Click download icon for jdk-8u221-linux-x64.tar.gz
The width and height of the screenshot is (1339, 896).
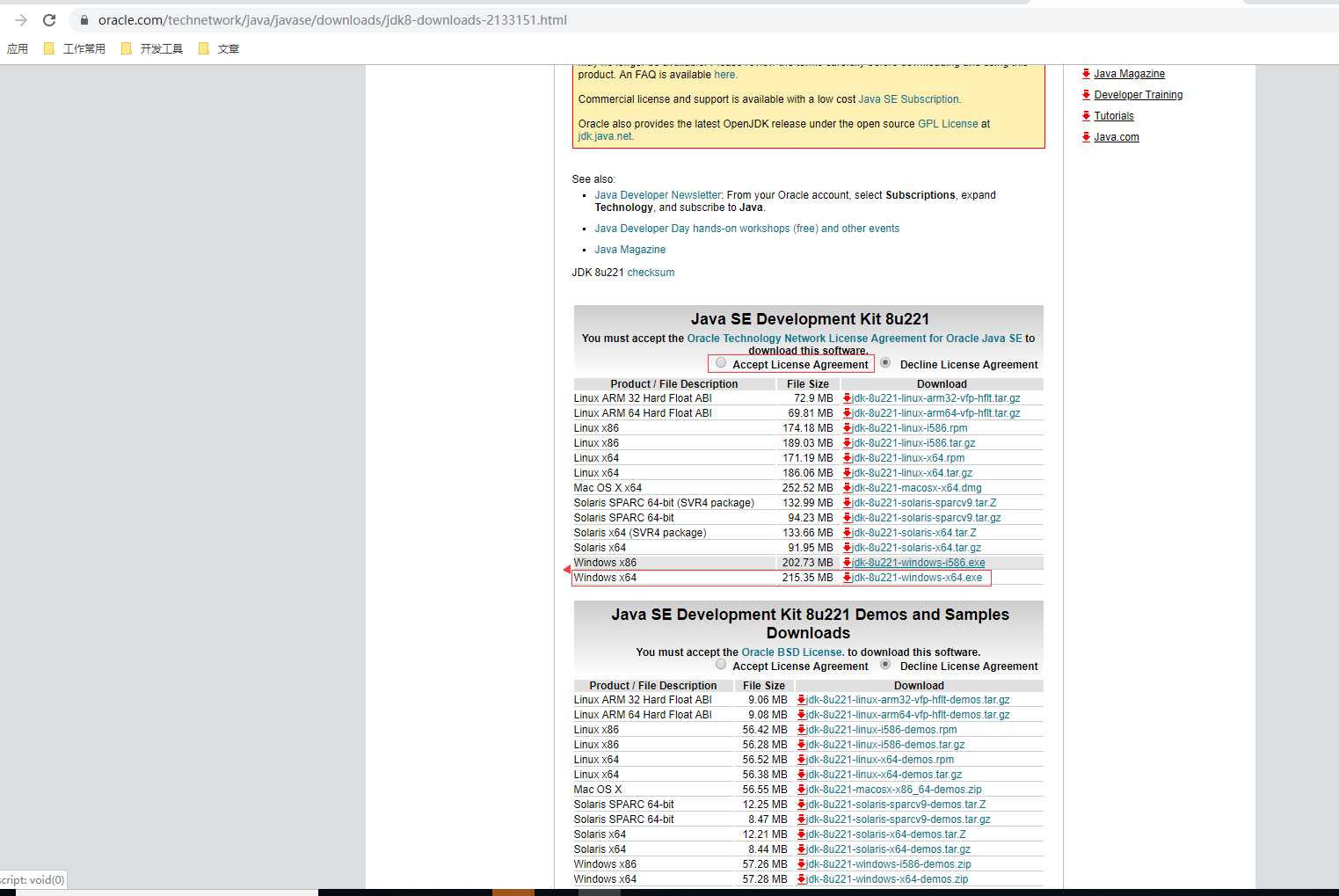848,473
